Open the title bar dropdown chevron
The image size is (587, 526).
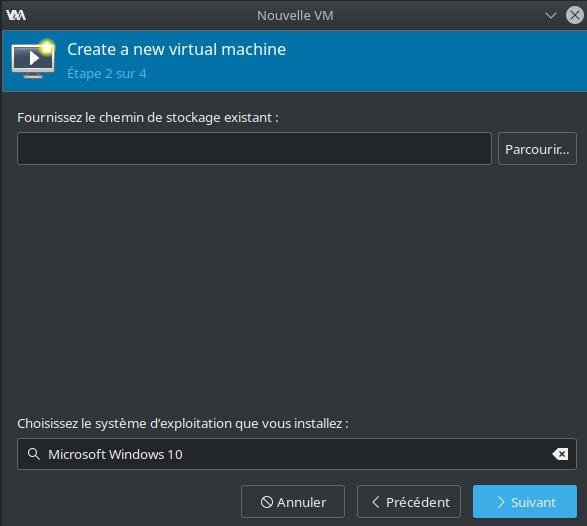click(x=551, y=15)
